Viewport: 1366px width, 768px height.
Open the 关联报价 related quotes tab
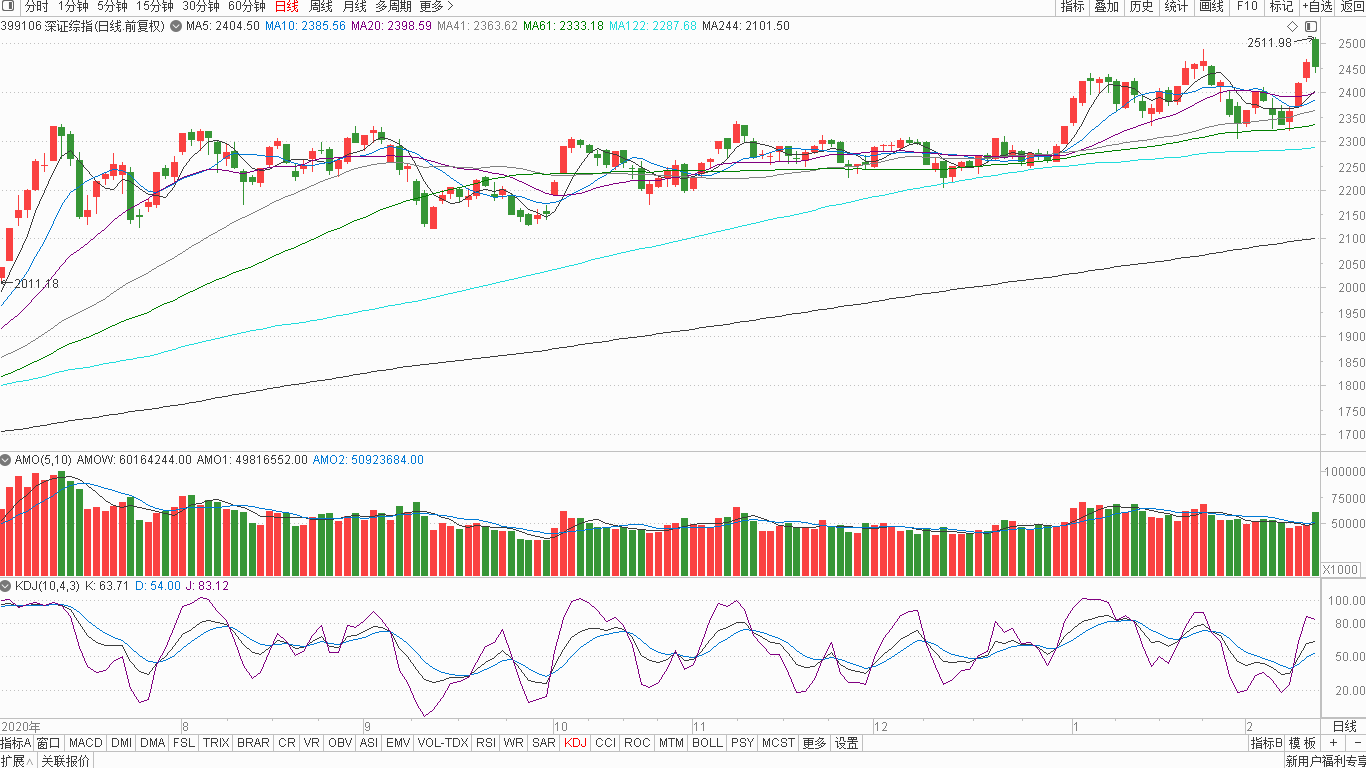coord(66,761)
